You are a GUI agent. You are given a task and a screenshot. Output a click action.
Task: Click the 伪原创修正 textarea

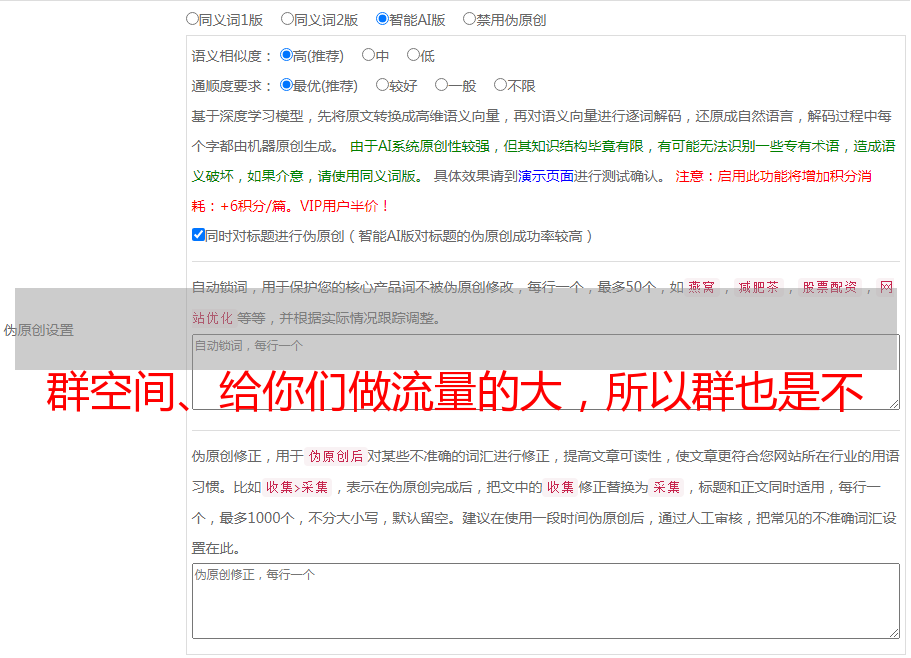[x=546, y=601]
